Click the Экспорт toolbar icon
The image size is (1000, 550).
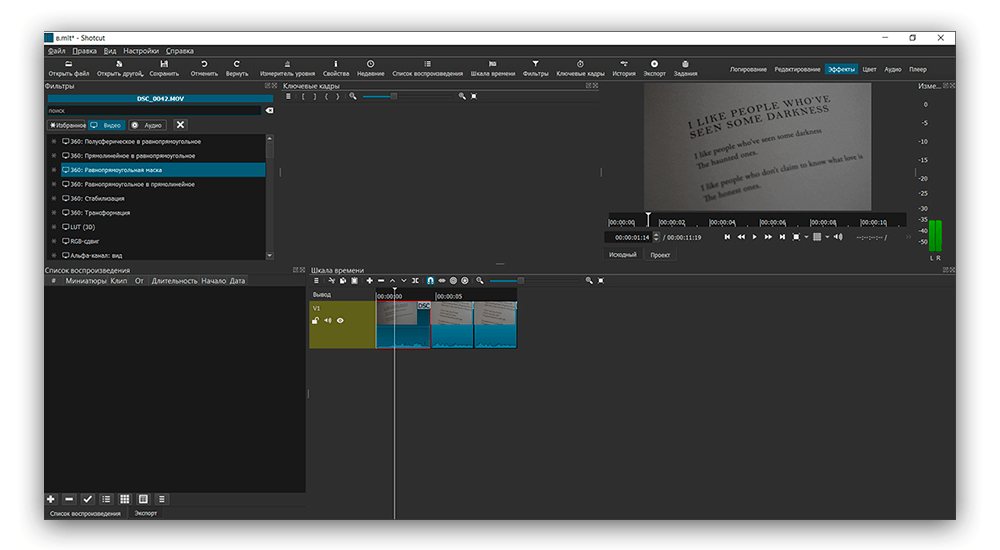tap(654, 68)
